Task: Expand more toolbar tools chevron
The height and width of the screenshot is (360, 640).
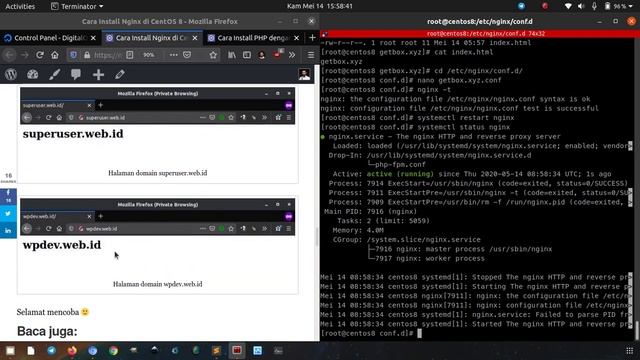Action: (x=292, y=55)
